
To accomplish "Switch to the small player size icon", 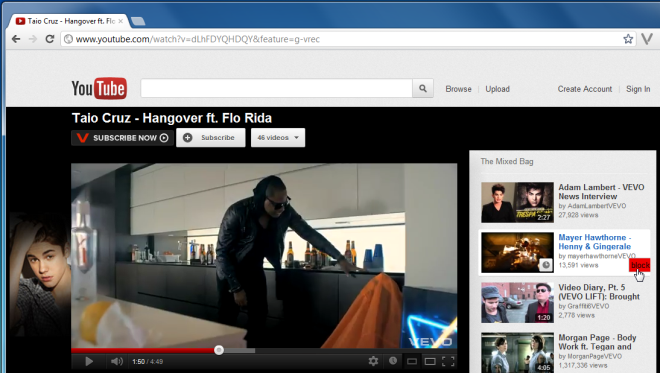I will click(412, 361).
